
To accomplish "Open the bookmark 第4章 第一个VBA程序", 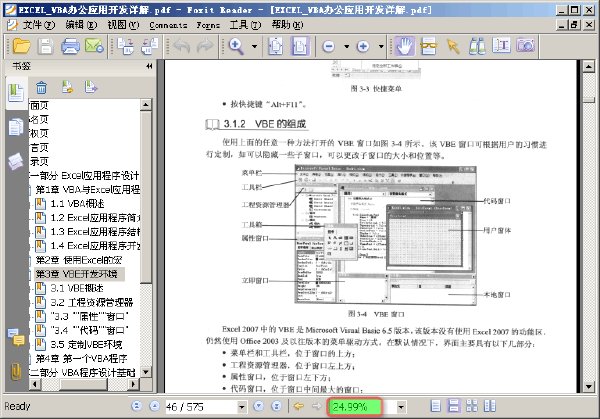I will pyautogui.click(x=81, y=359).
